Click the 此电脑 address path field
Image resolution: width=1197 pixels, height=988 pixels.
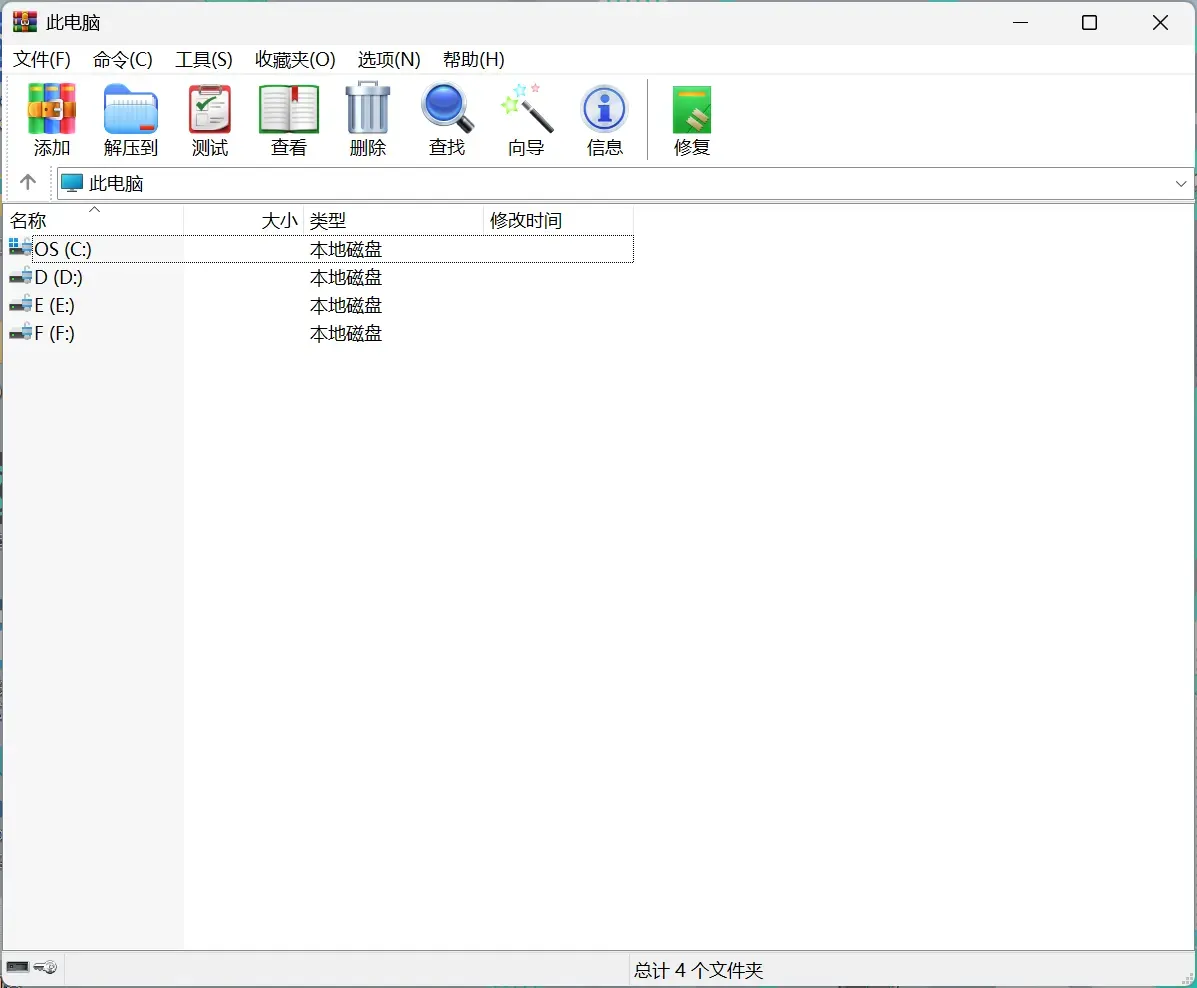click(x=625, y=183)
